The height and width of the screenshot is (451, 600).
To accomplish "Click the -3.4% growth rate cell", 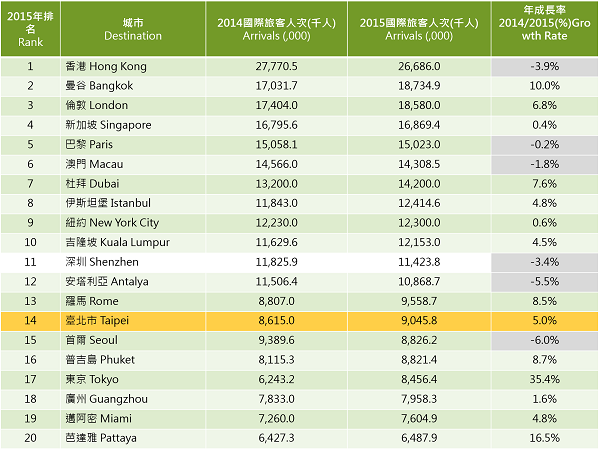I will [x=545, y=262].
